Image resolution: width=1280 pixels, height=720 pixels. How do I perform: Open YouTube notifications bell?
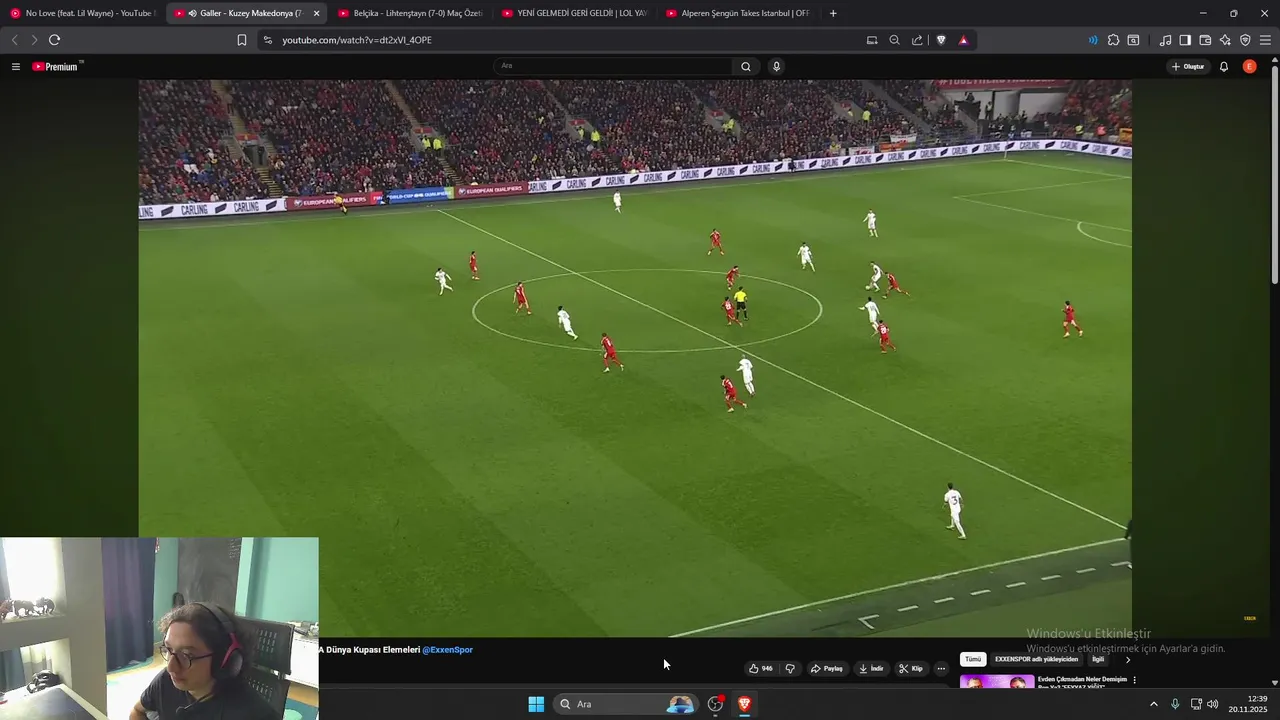tap(1224, 66)
